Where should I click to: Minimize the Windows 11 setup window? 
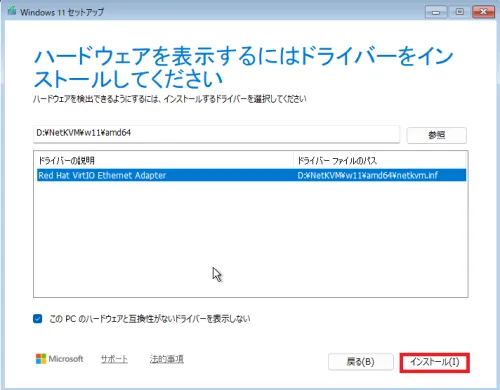pos(435,12)
